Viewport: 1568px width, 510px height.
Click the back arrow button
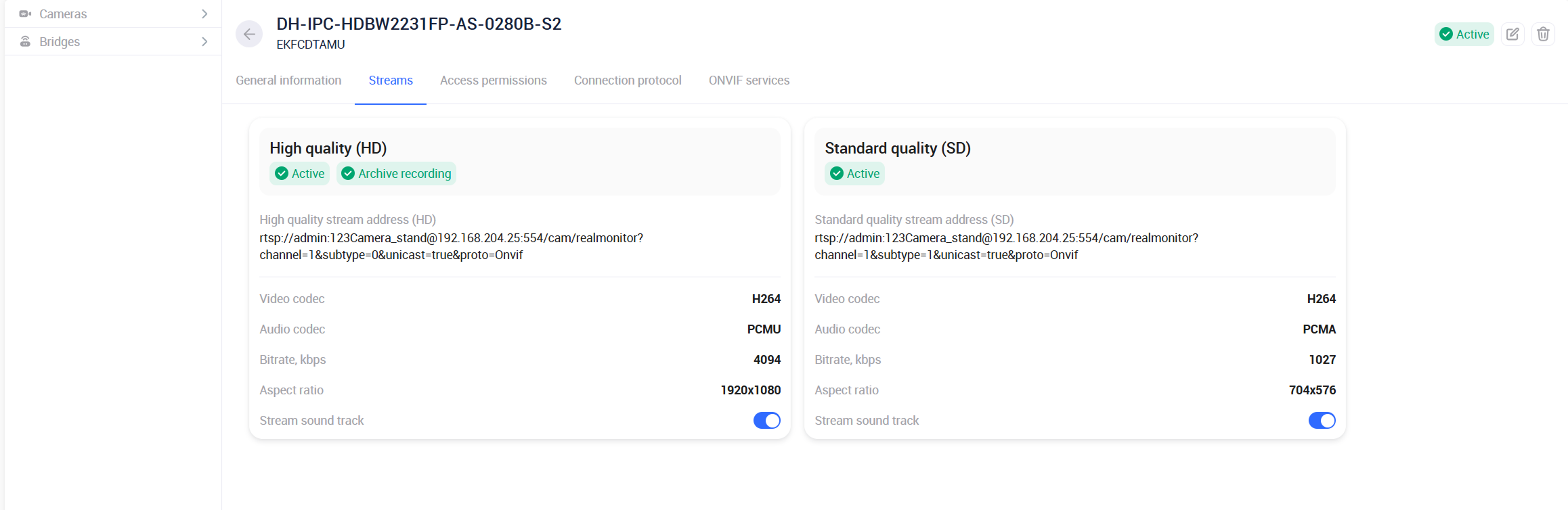tap(249, 34)
